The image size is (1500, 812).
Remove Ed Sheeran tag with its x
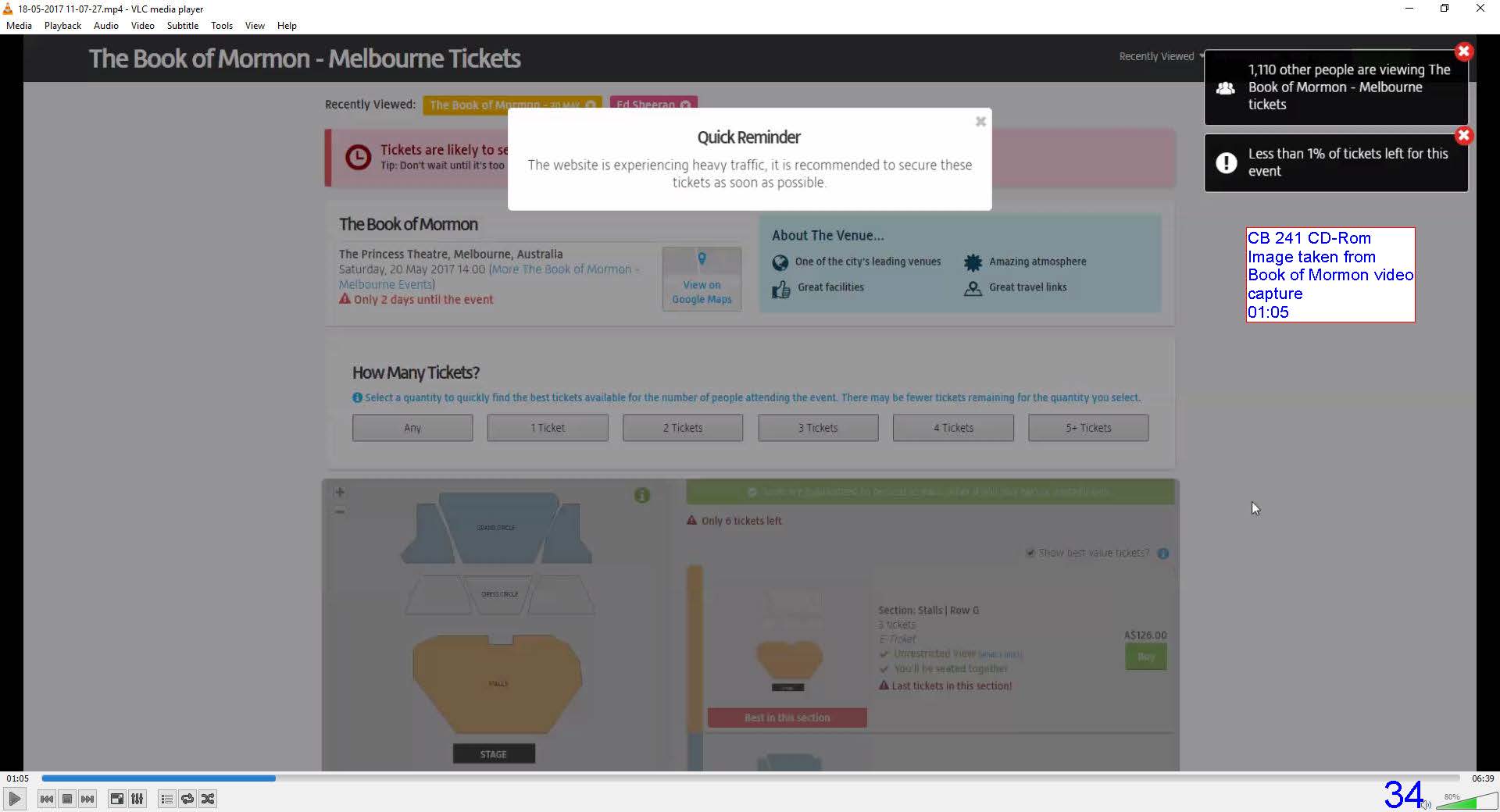coord(685,105)
